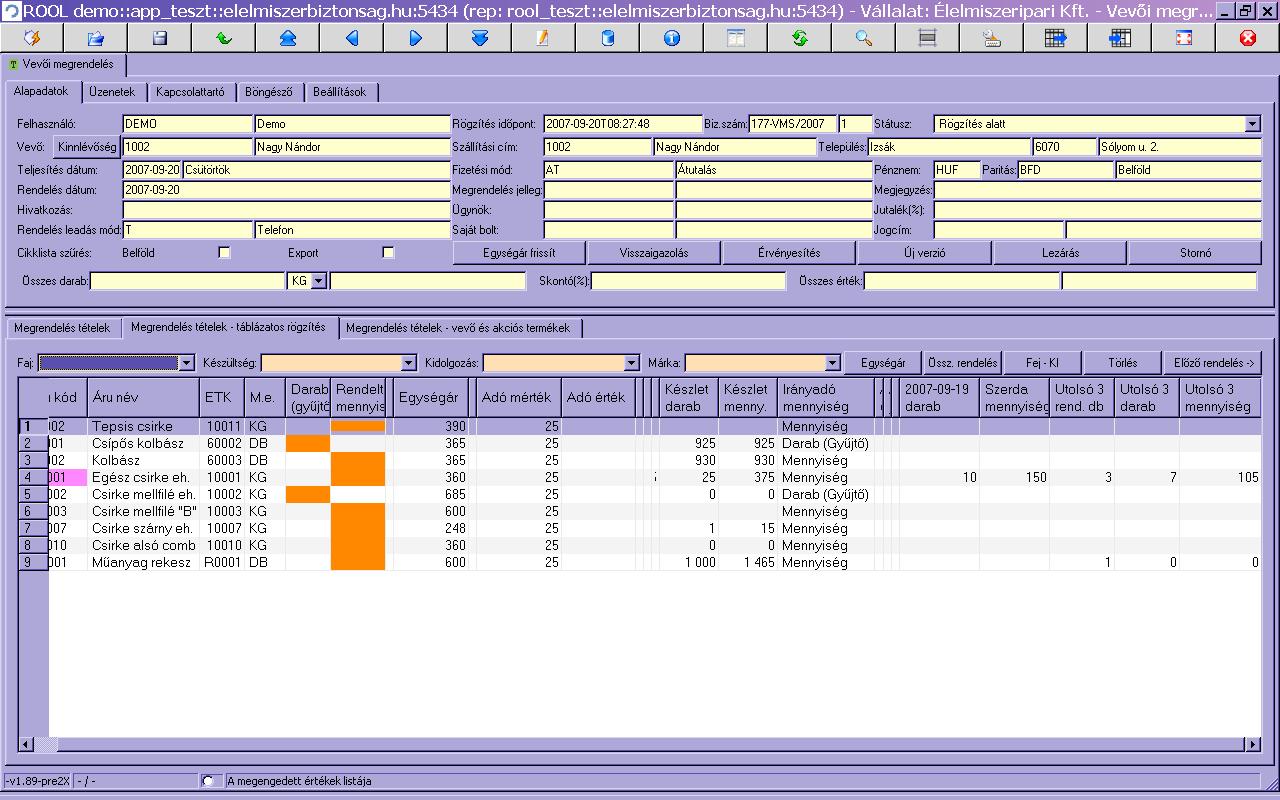Enable the Export checkbox
This screenshot has width=1280, height=800.
click(388, 253)
